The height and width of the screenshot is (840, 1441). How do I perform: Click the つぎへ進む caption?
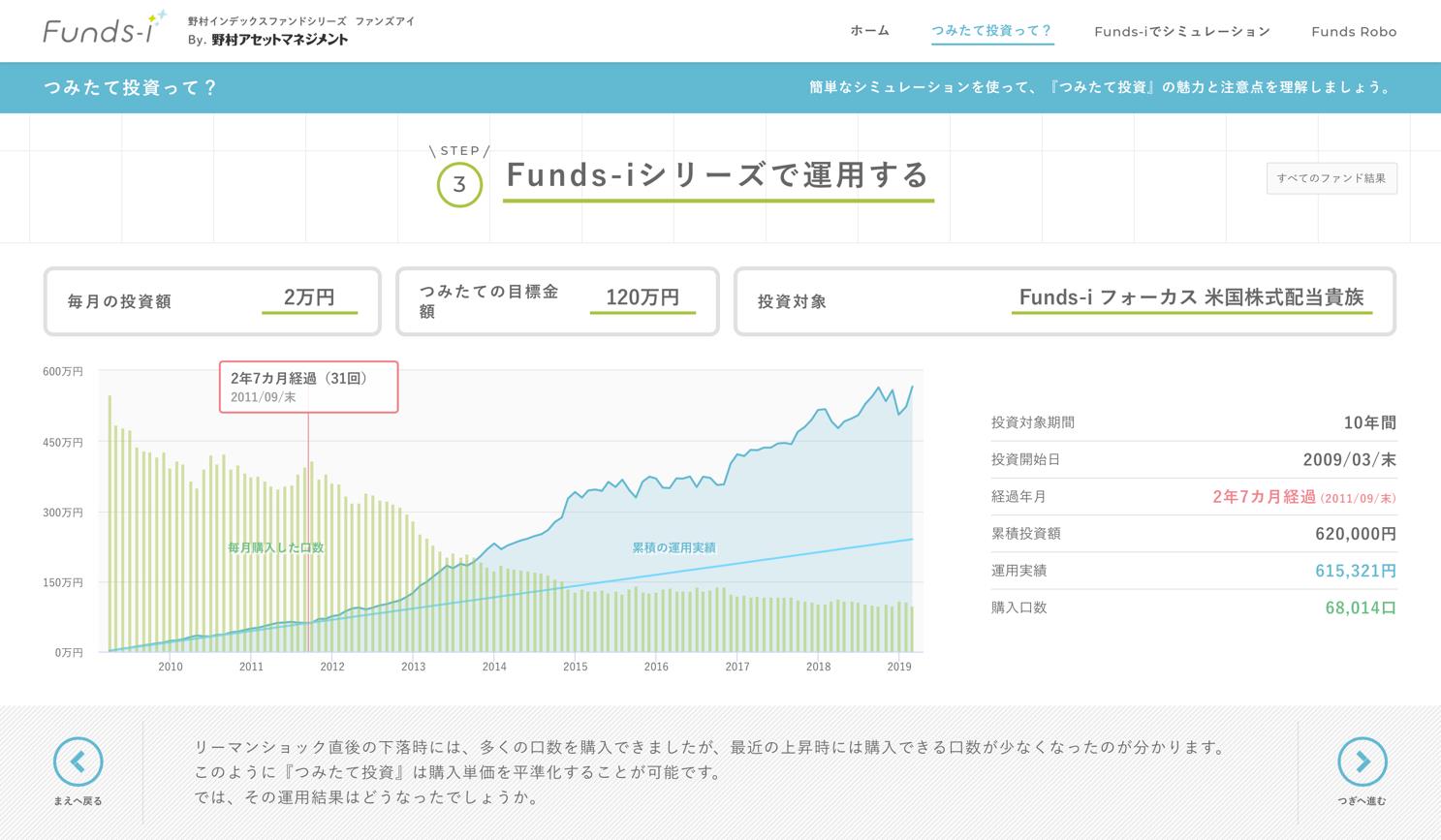(x=1363, y=801)
